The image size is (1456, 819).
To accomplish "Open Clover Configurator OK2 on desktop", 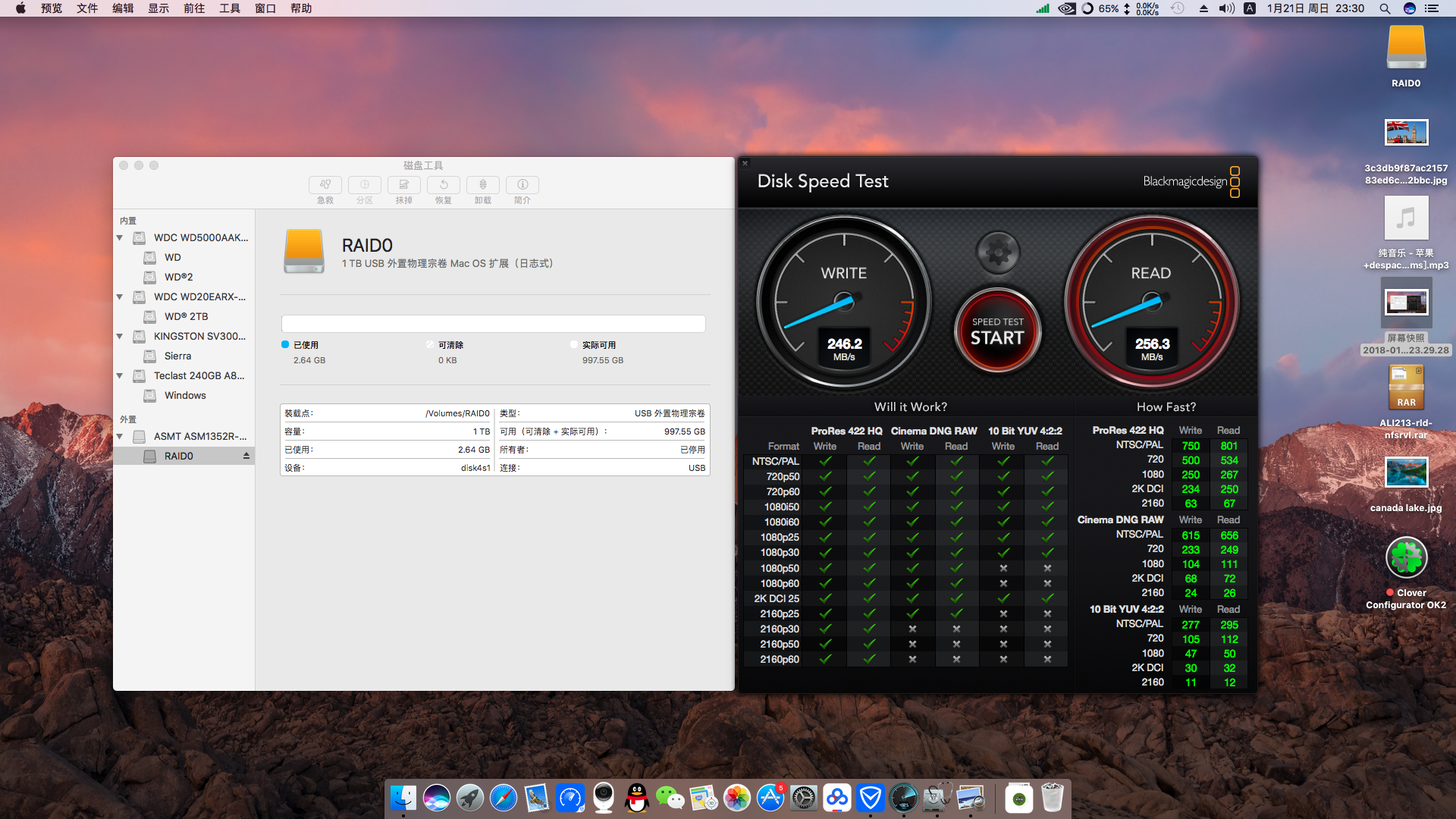I will click(x=1406, y=559).
